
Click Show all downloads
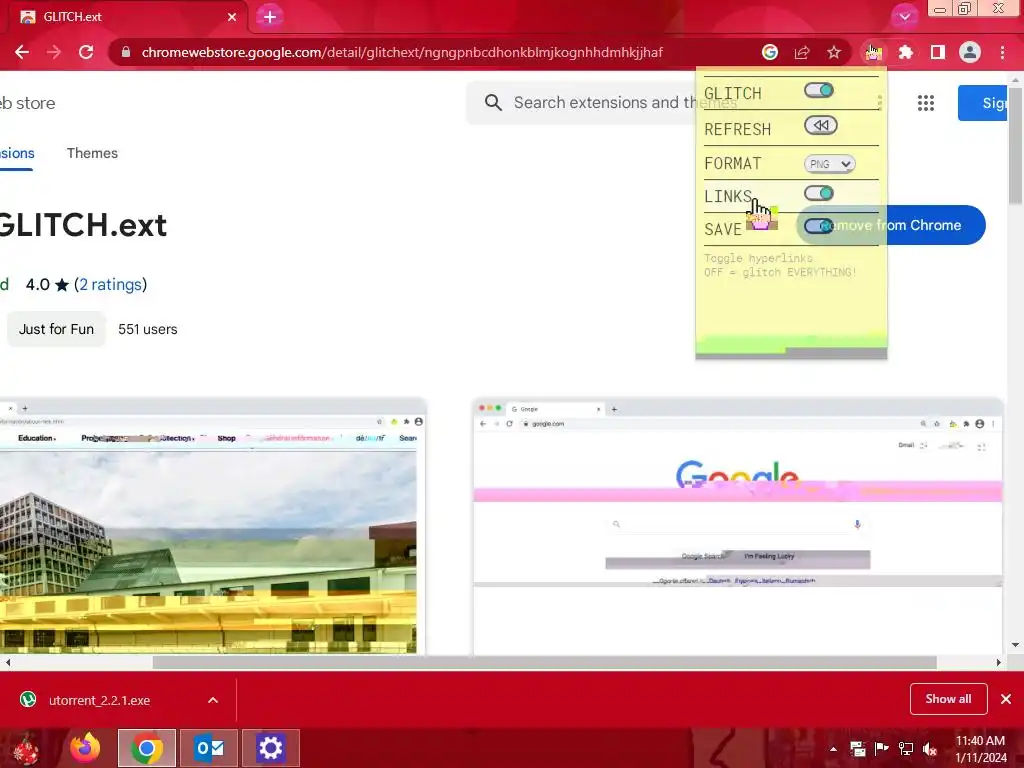point(948,699)
